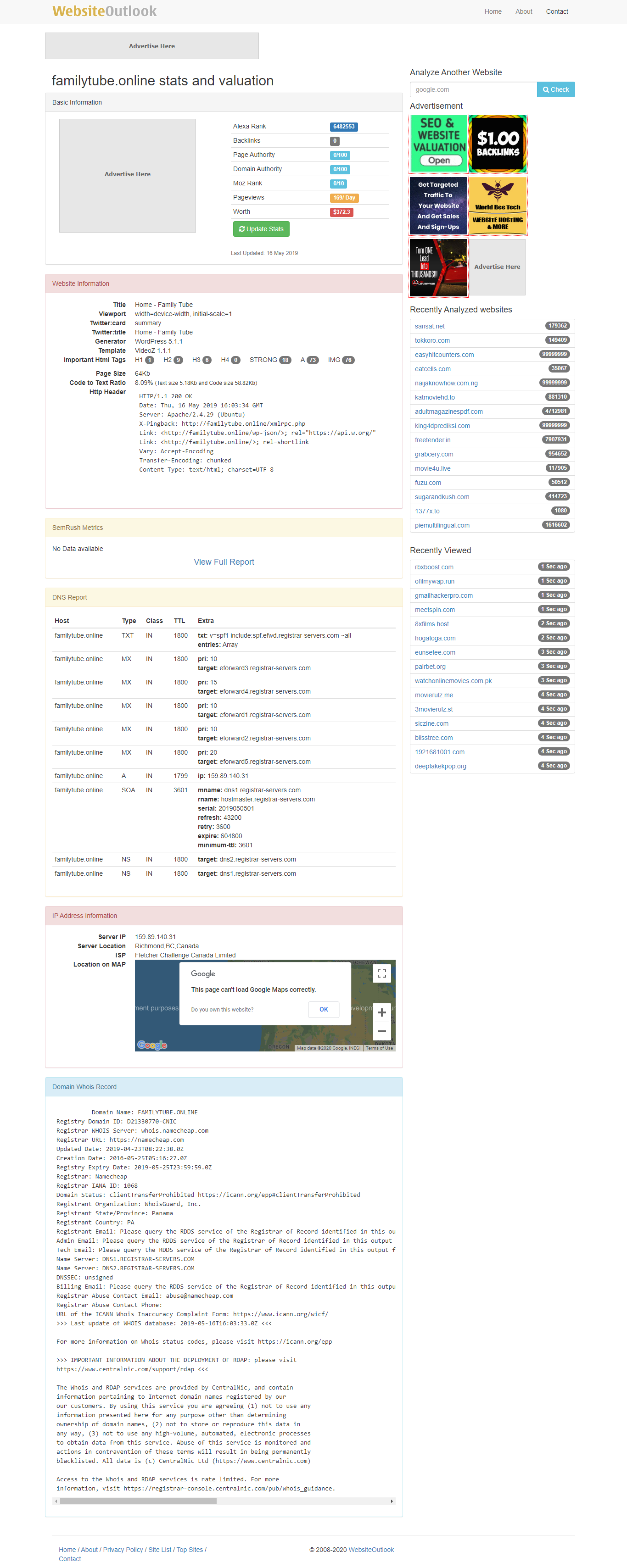Click the Check search button
Viewport: 627px width, 1568px height.
coord(556,89)
